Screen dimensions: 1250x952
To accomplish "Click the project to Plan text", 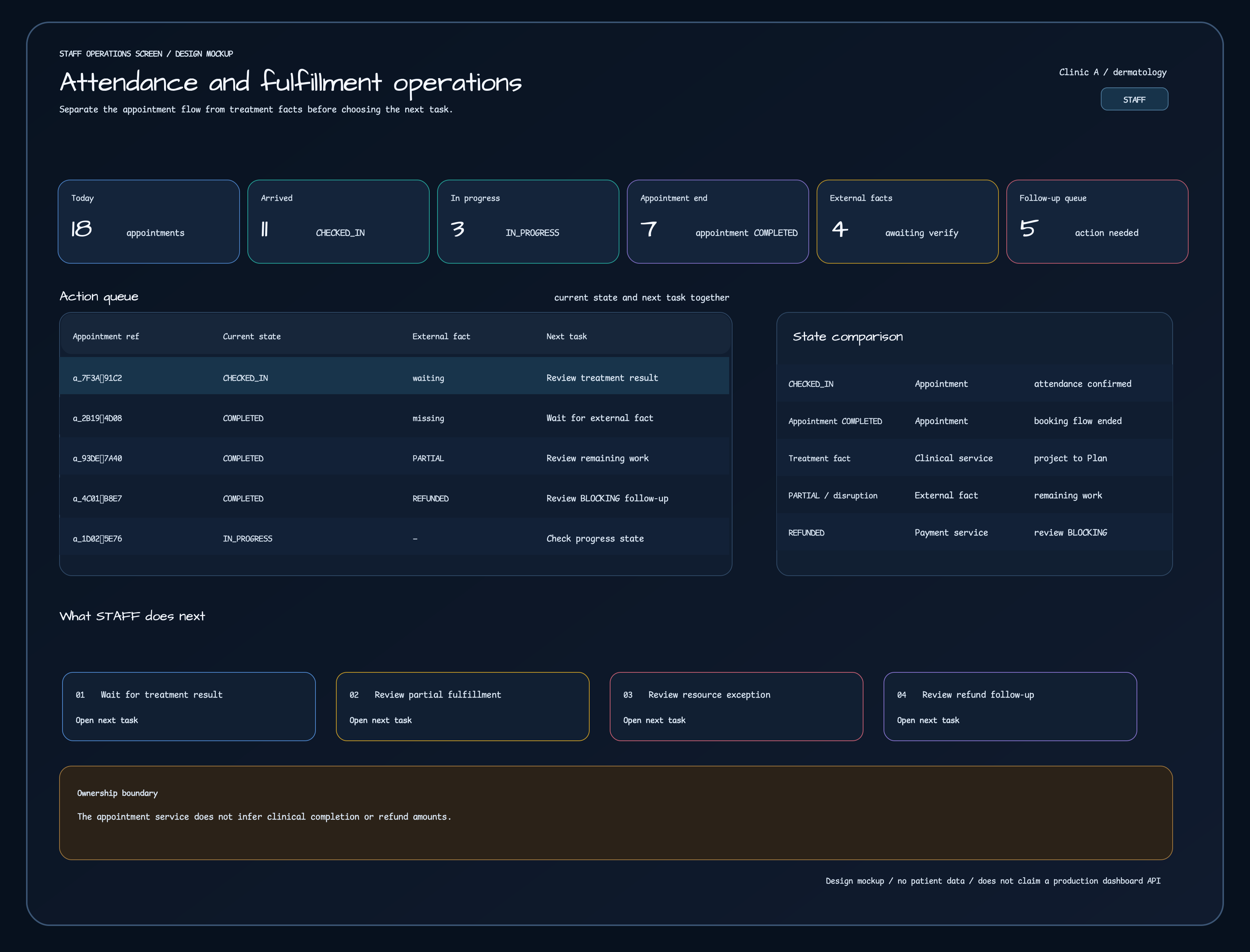I will pos(1070,459).
